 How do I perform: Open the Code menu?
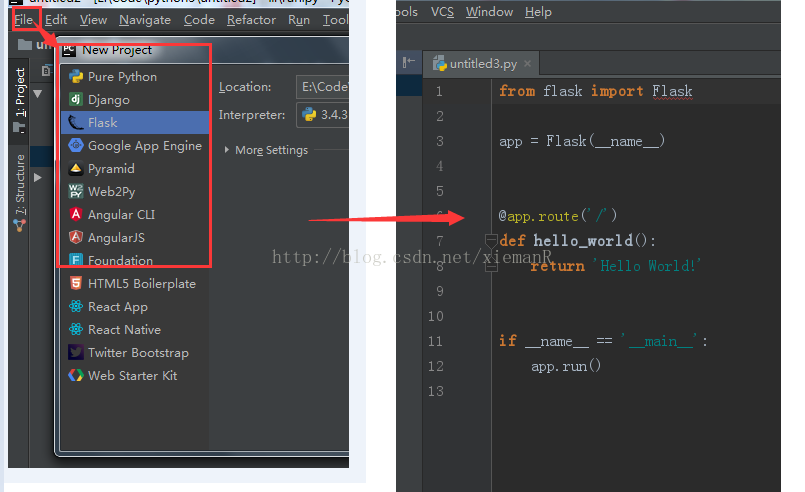pos(199,20)
